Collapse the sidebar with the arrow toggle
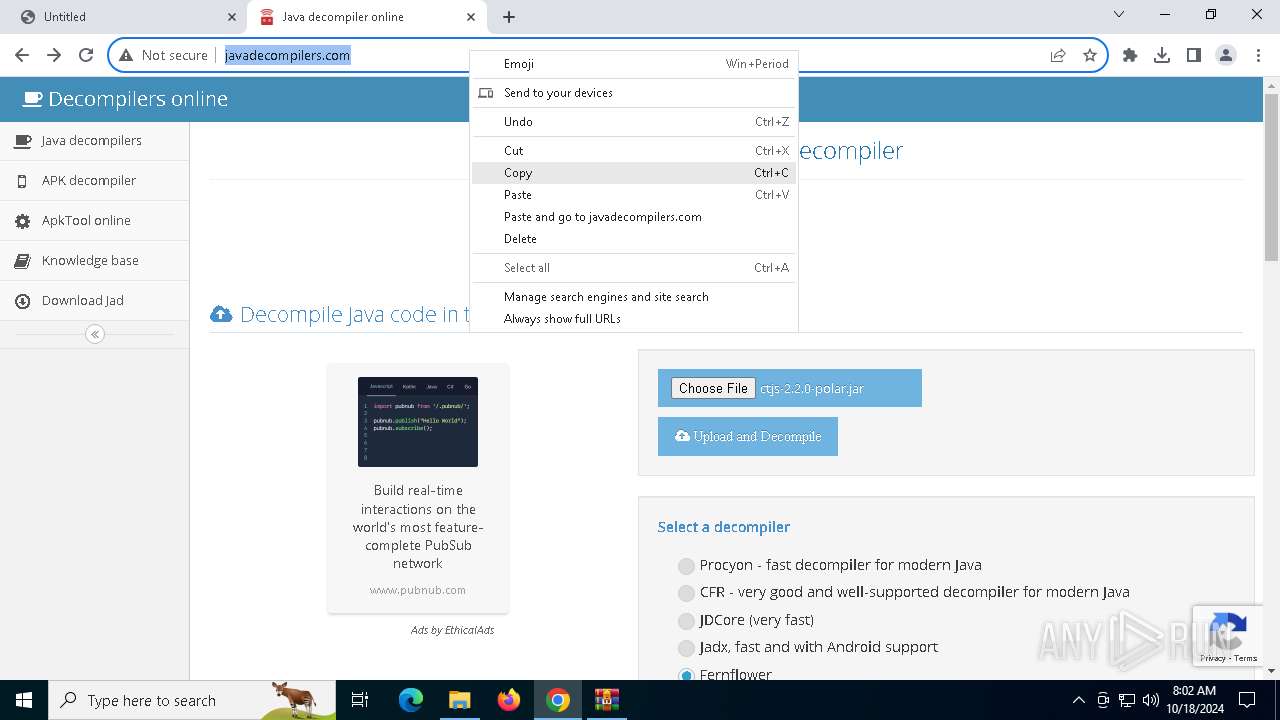 tap(95, 334)
